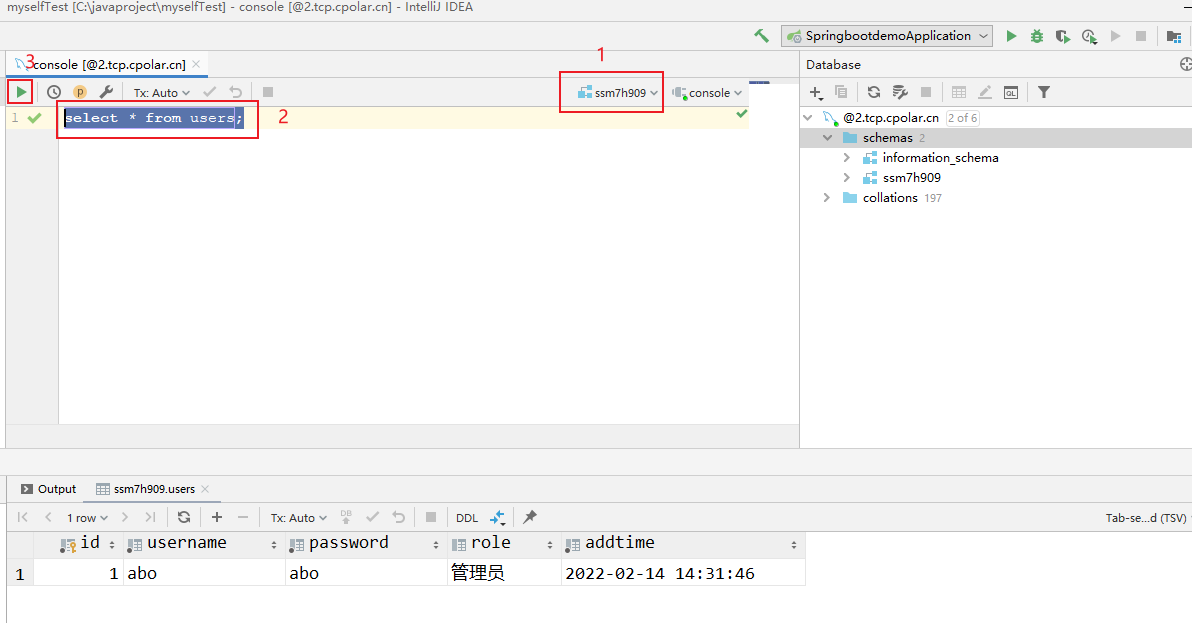
Task: Expand the ssm7h909 schema node
Action: click(847, 177)
